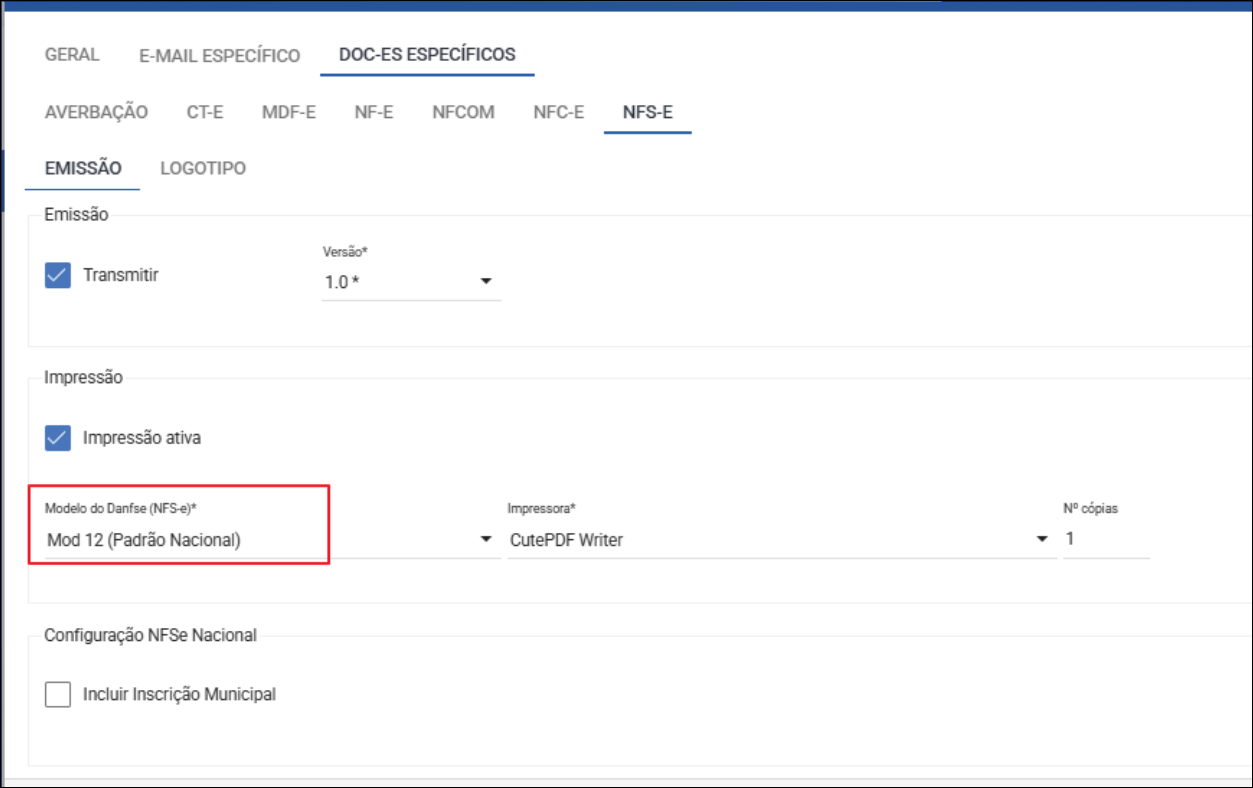Disable the Impressão ativa checkbox

point(58,438)
